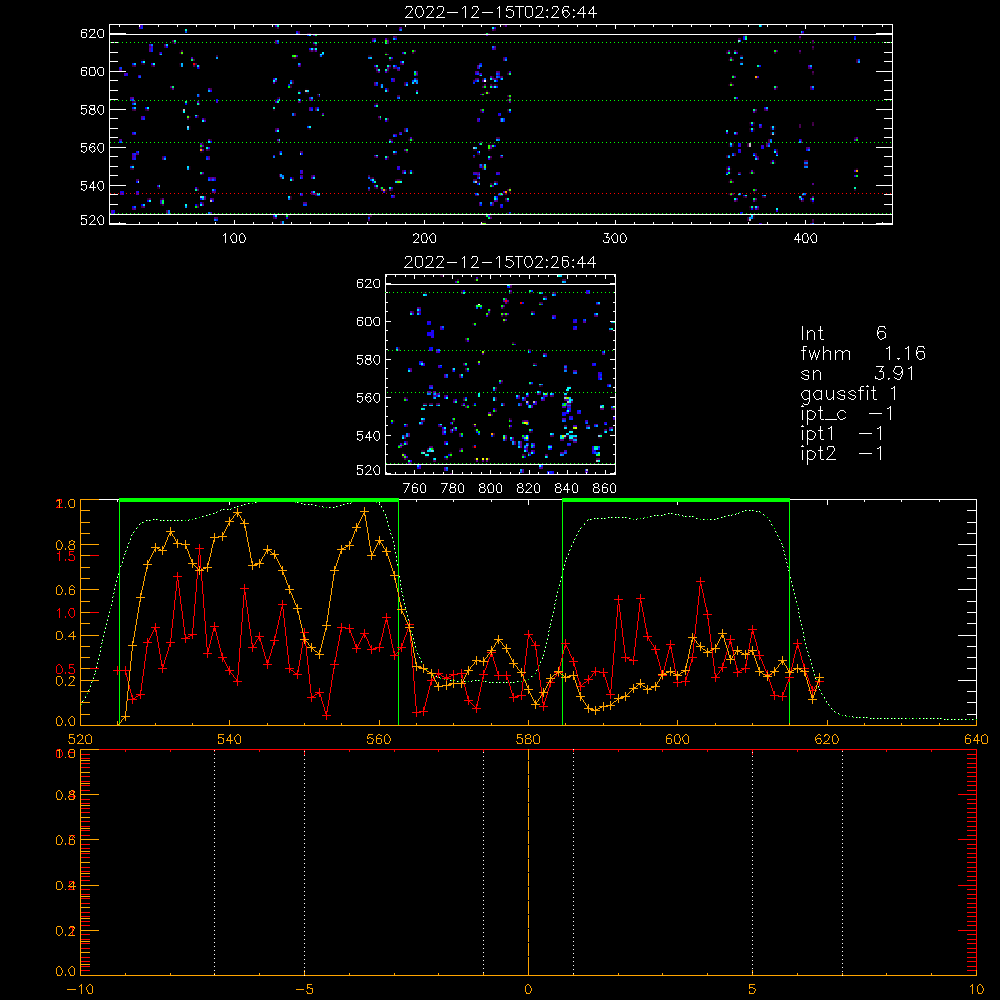1000x1000 pixels.
Task: Click the '-10' x-axis label of the bottom plot
Action: pos(80,990)
